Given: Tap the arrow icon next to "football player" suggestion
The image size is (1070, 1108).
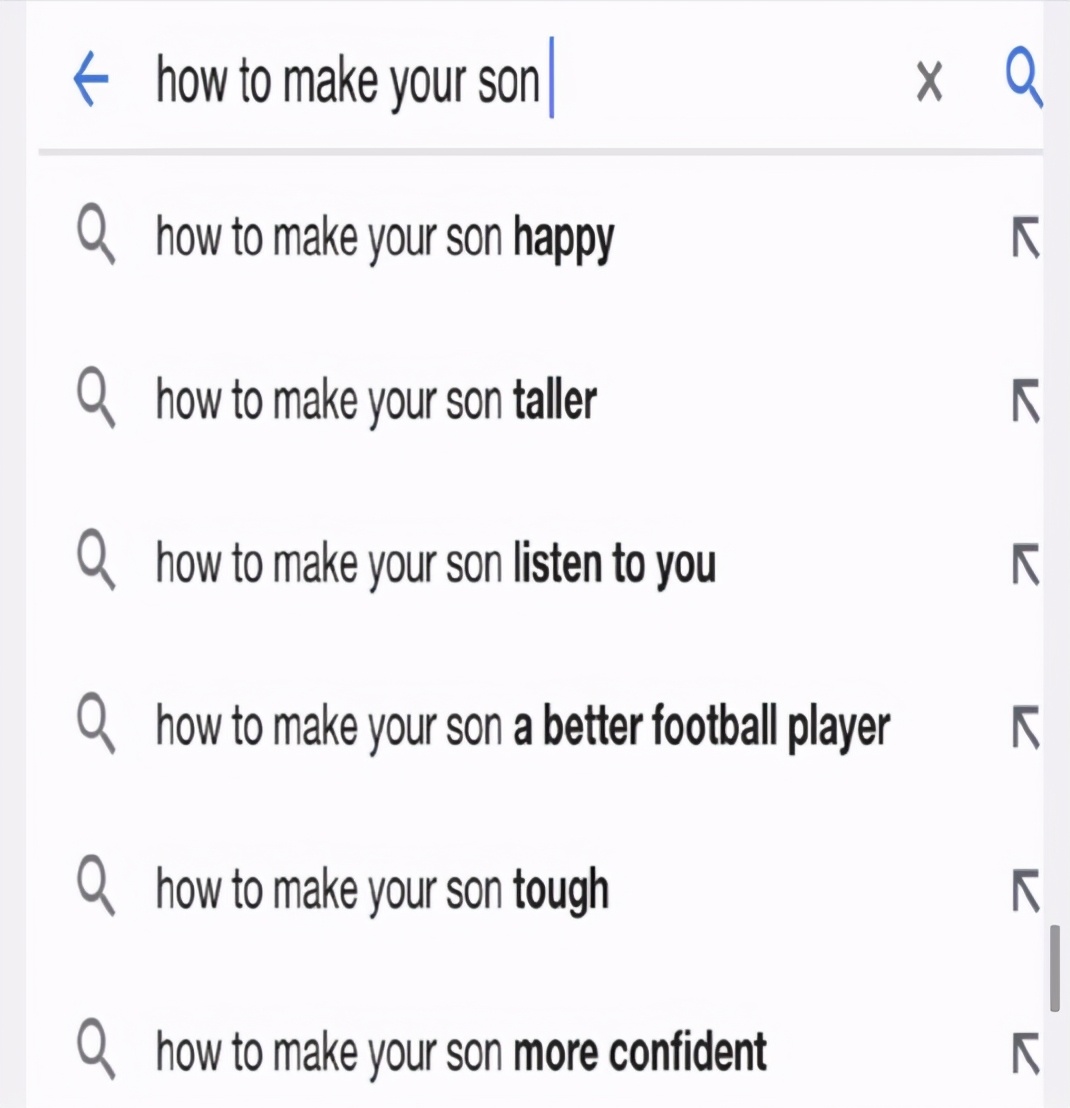Looking at the screenshot, I should pyautogui.click(x=1025, y=727).
